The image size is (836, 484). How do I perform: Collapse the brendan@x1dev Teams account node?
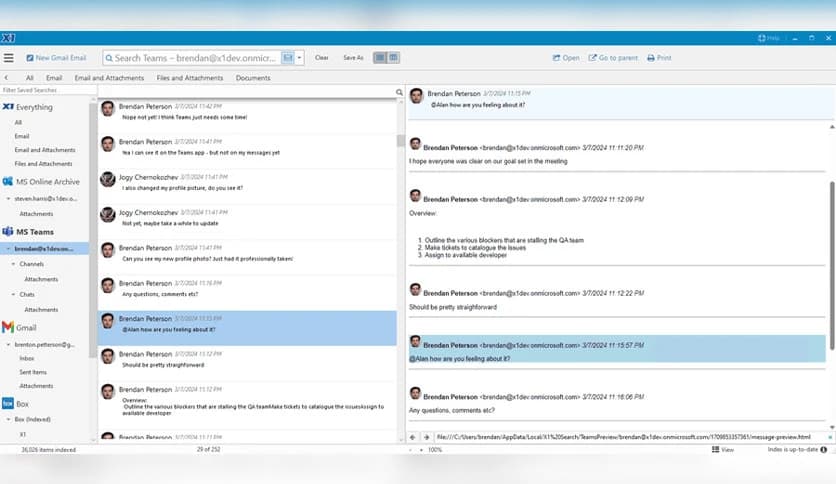point(9,248)
